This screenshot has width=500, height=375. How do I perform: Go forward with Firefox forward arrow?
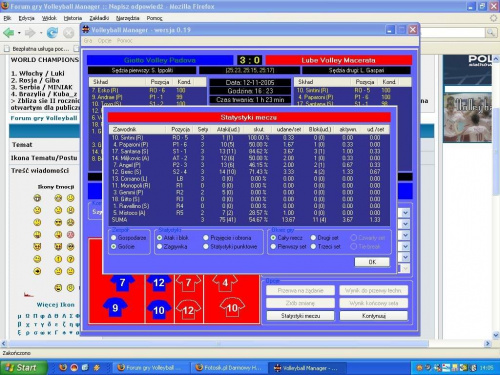30,33
